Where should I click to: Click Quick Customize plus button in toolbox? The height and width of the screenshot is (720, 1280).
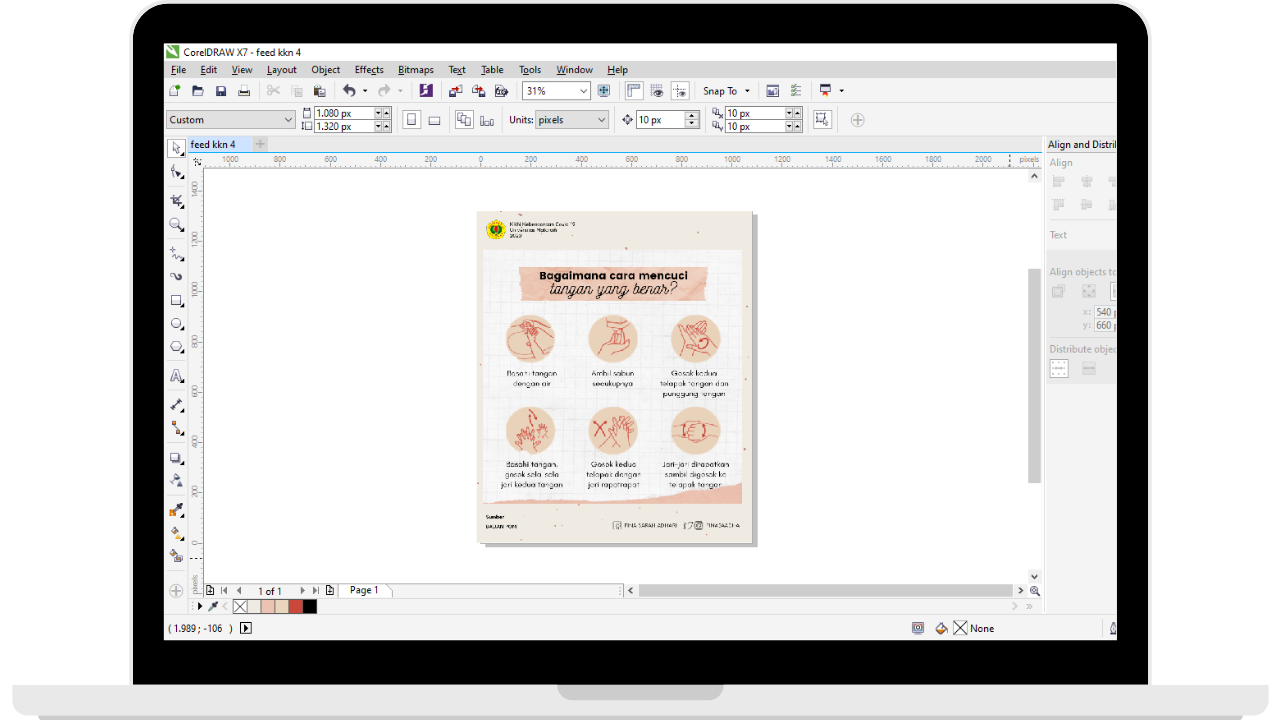pyautogui.click(x=176, y=591)
